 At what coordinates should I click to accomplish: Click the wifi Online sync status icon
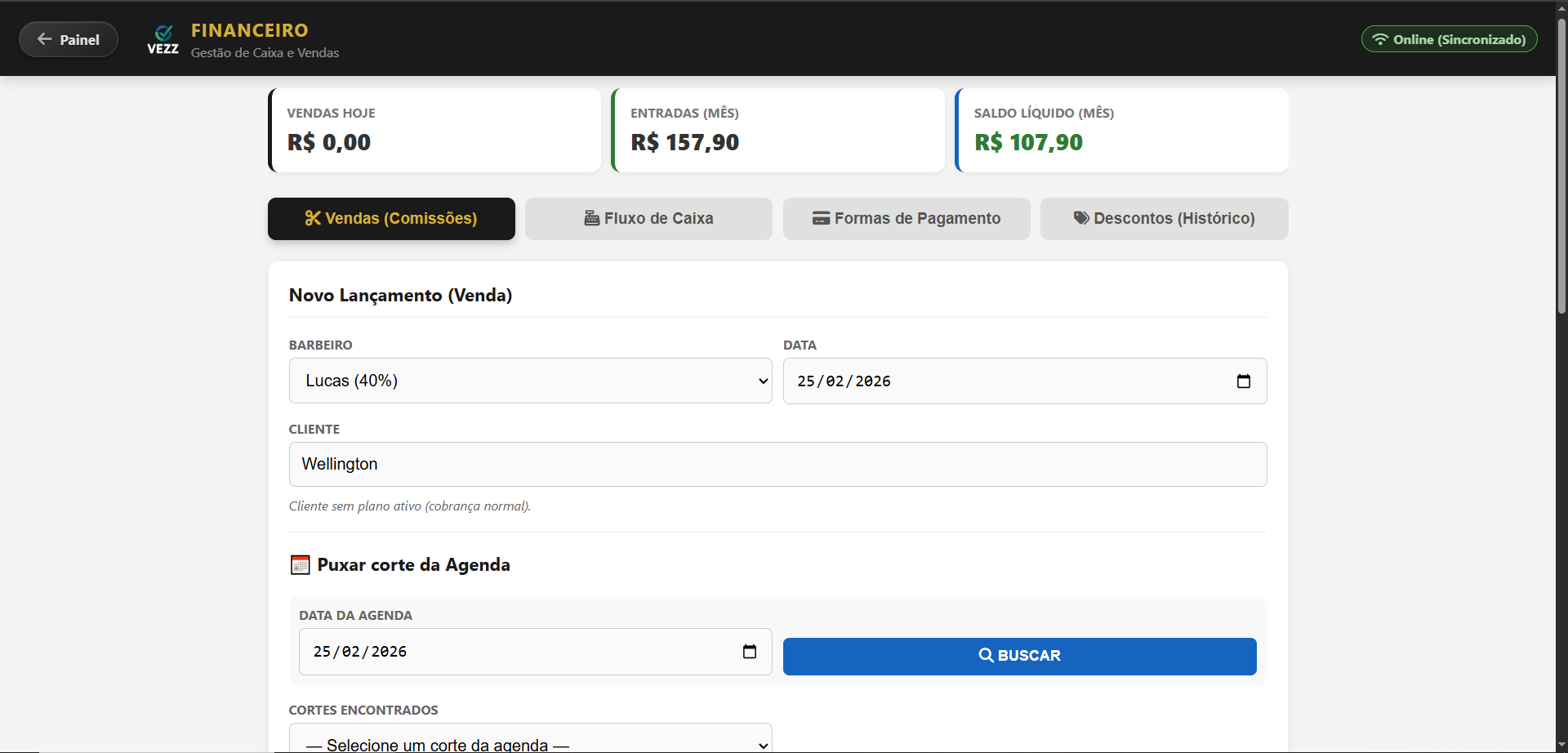coord(1379,39)
